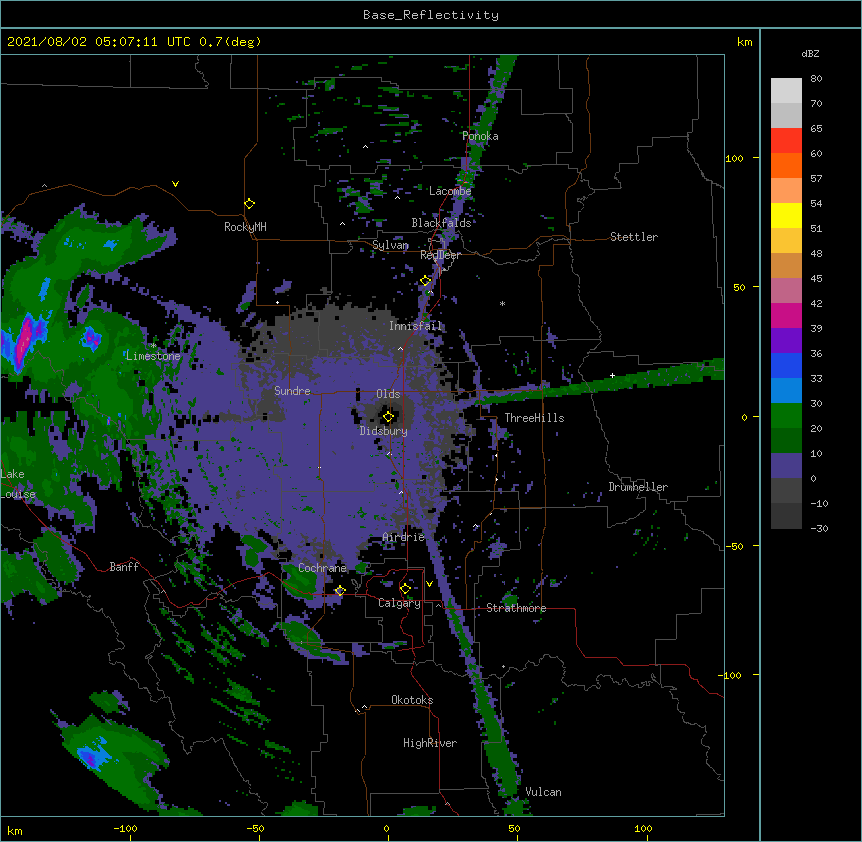
Task: Click the 65 value in dBZ legend
Action: click(816, 129)
